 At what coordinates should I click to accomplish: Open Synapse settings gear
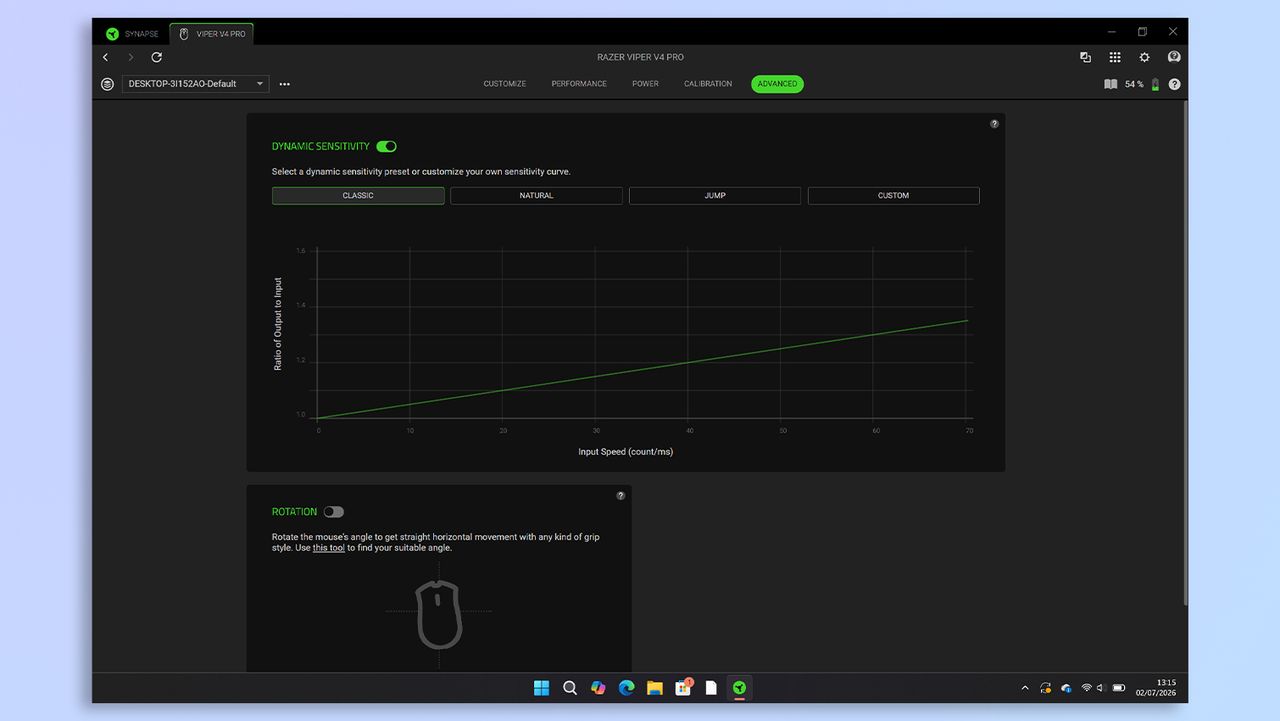tap(1145, 57)
